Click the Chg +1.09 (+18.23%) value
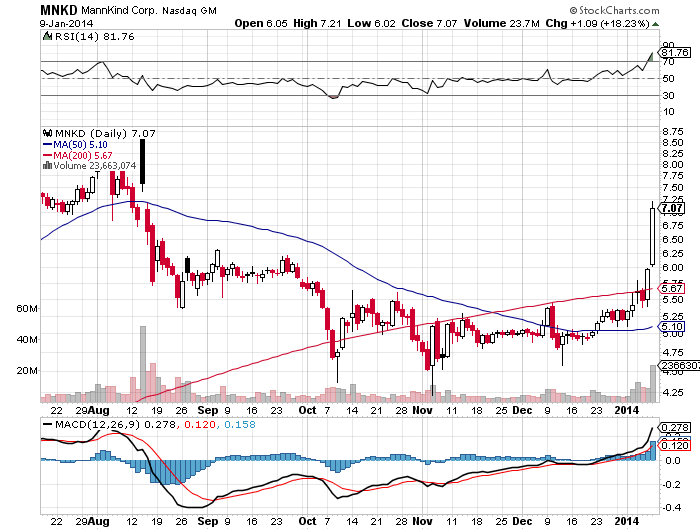 tap(597, 23)
